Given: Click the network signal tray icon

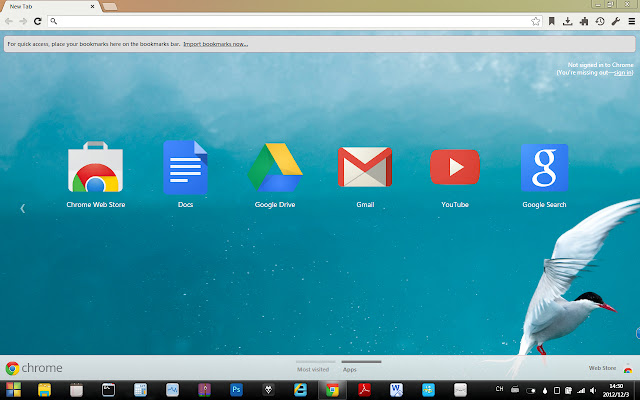Looking at the screenshot, I should click(581, 391).
